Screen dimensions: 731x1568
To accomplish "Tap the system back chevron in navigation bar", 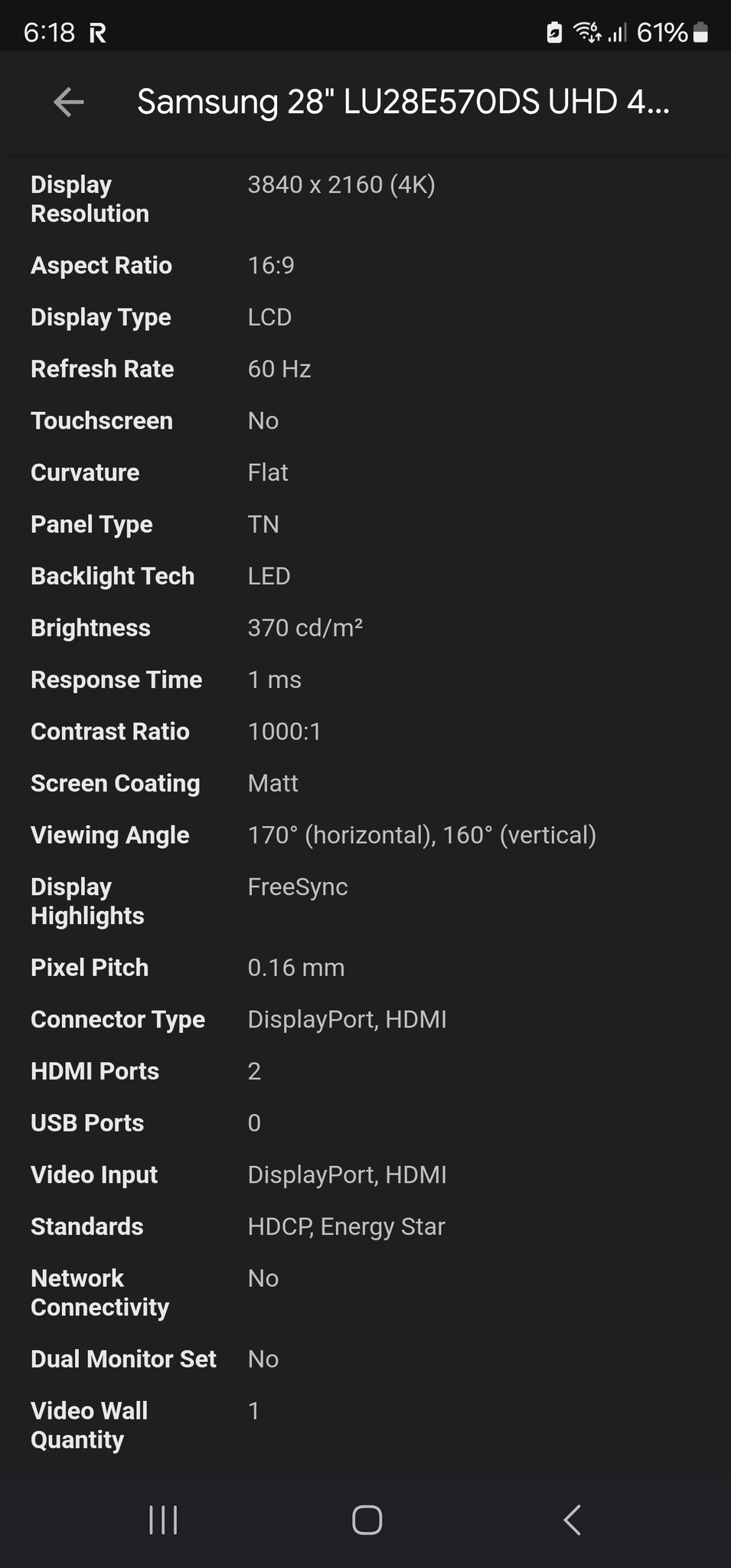I will [572, 1520].
